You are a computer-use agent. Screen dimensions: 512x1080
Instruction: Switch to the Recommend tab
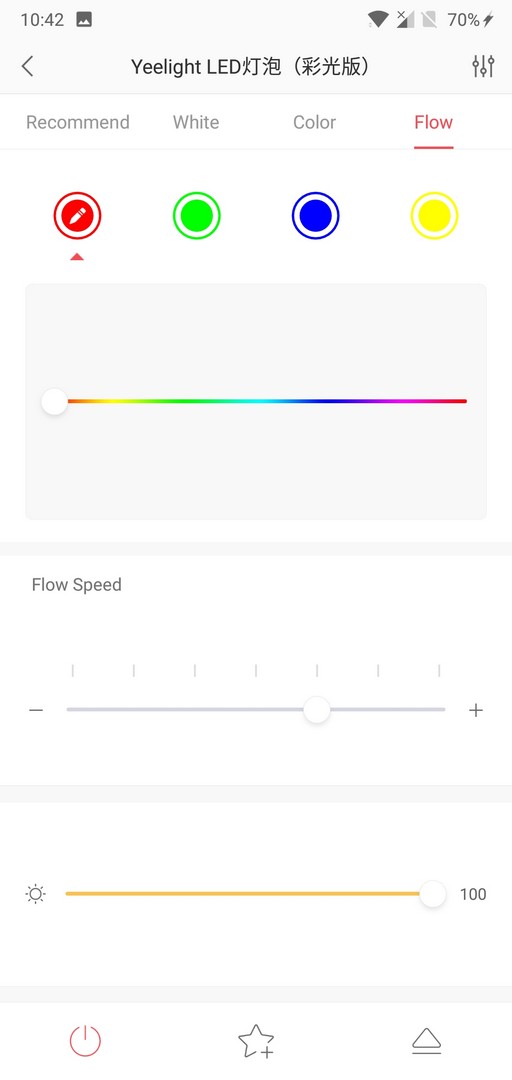click(x=78, y=122)
